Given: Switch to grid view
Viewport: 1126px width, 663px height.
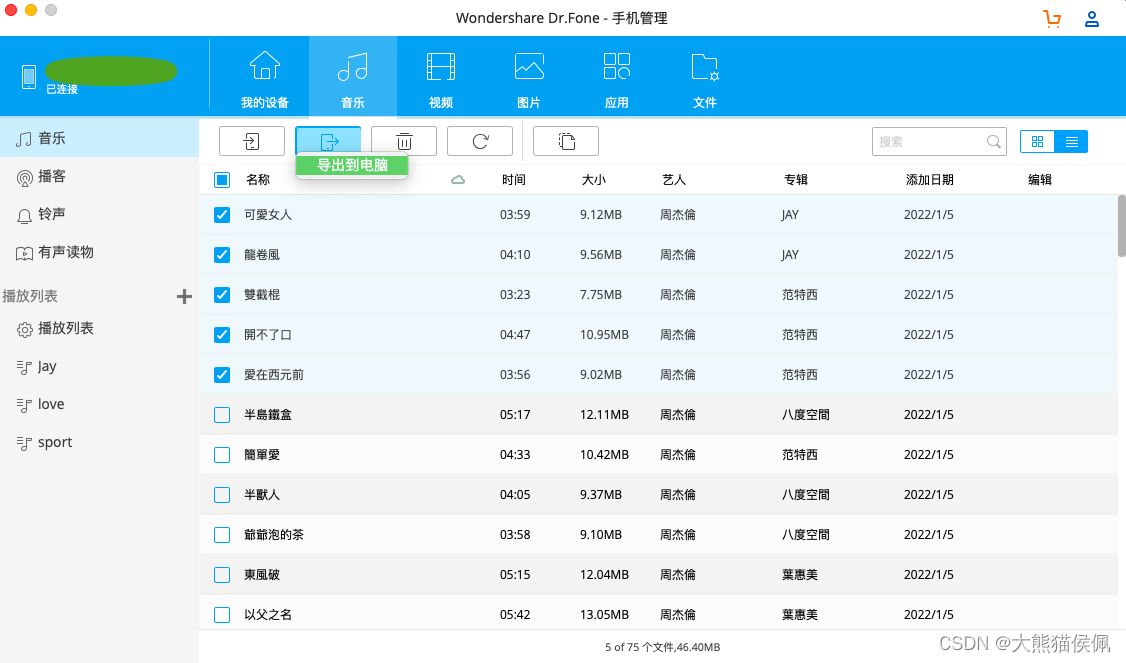Looking at the screenshot, I should coord(1037,142).
